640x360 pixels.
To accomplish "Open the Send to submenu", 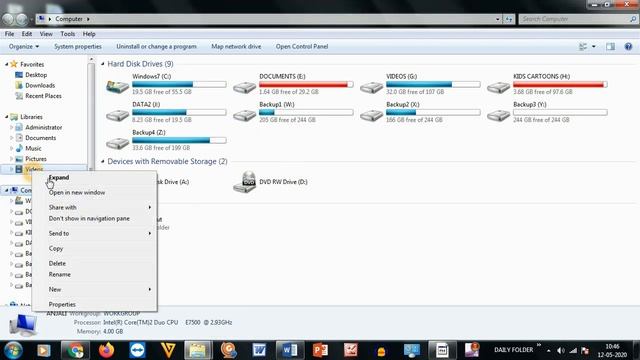I will point(95,233).
